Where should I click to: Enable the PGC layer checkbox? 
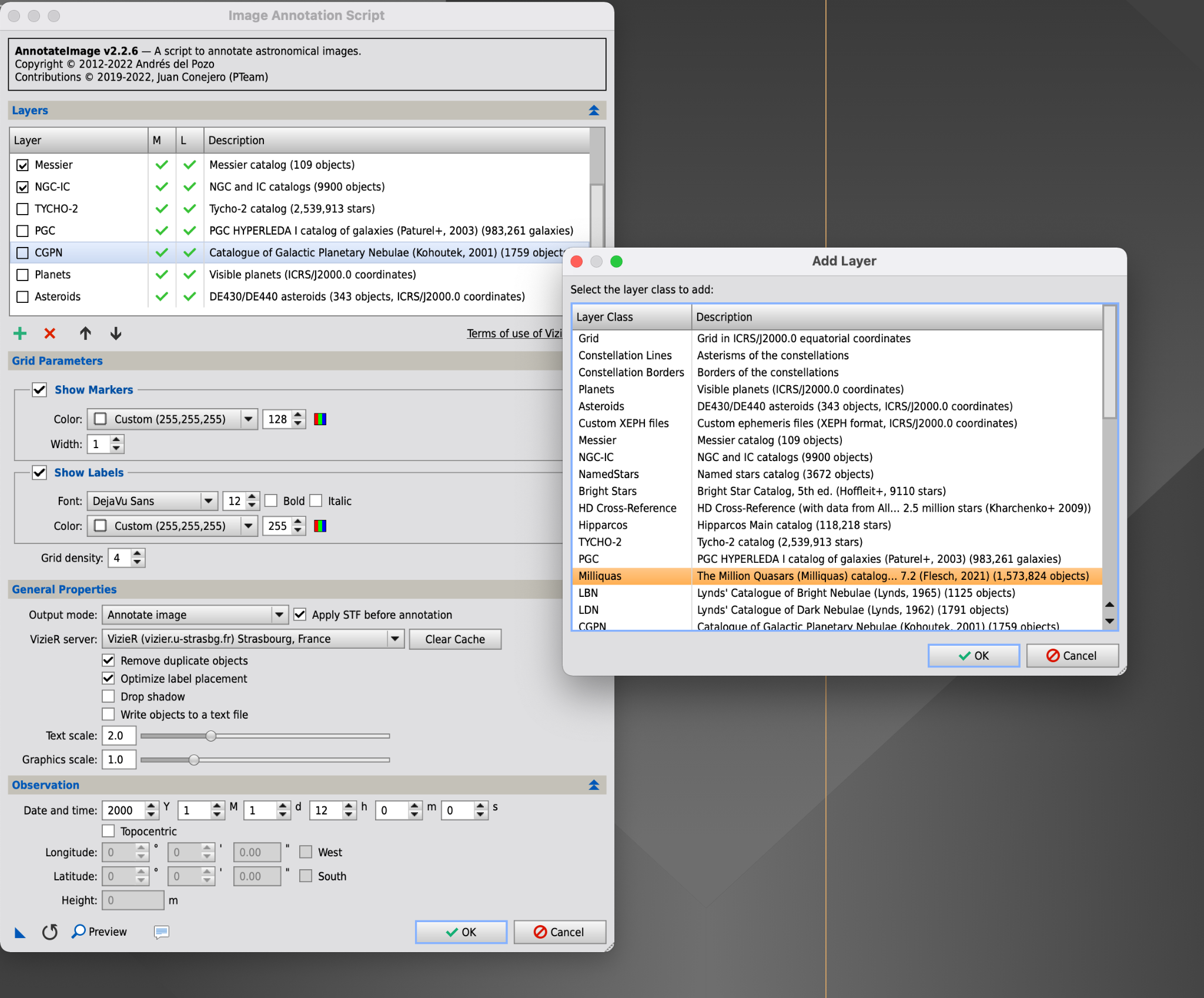tap(22, 231)
